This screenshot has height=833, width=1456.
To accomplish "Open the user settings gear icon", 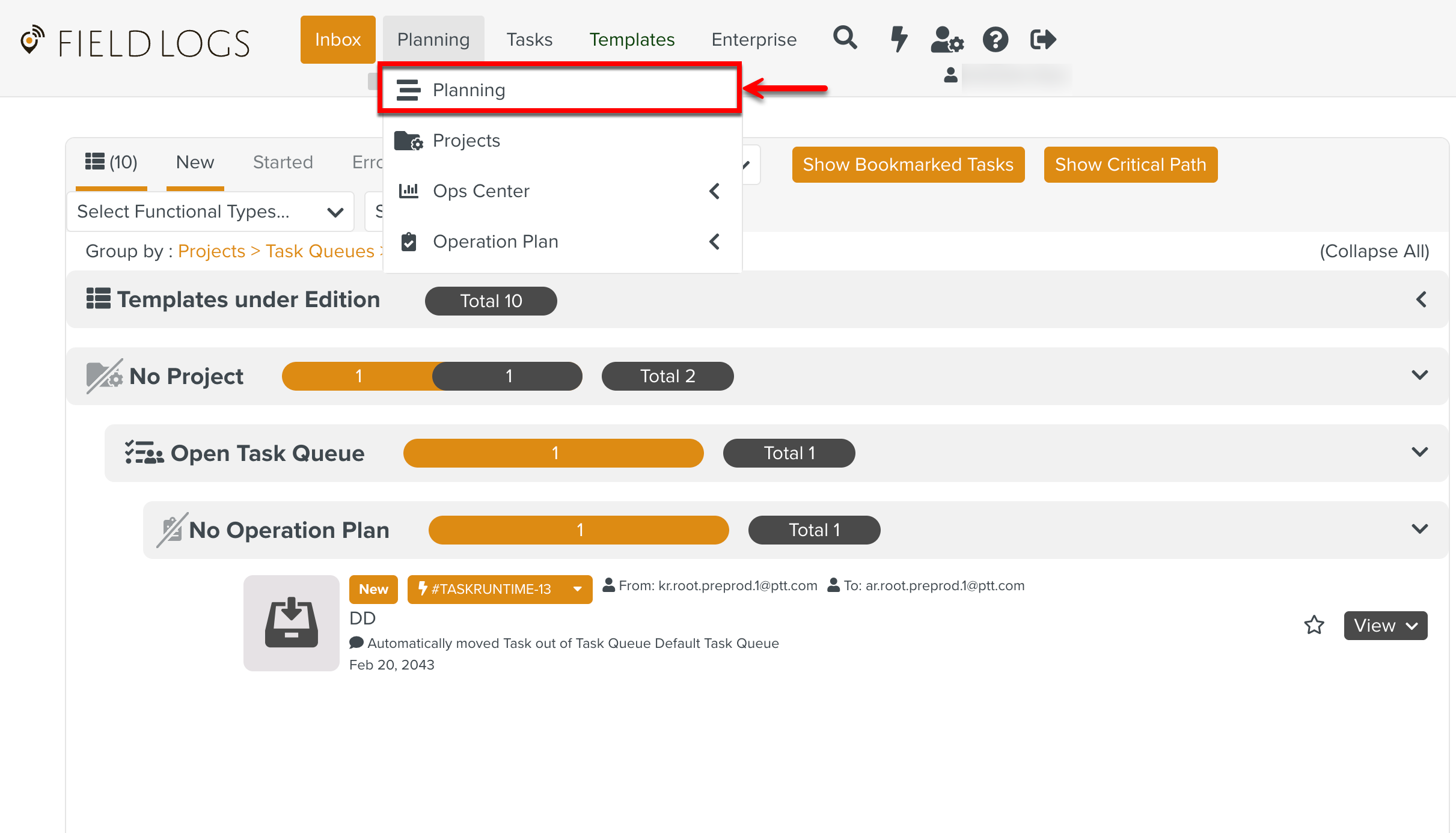I will (x=947, y=40).
